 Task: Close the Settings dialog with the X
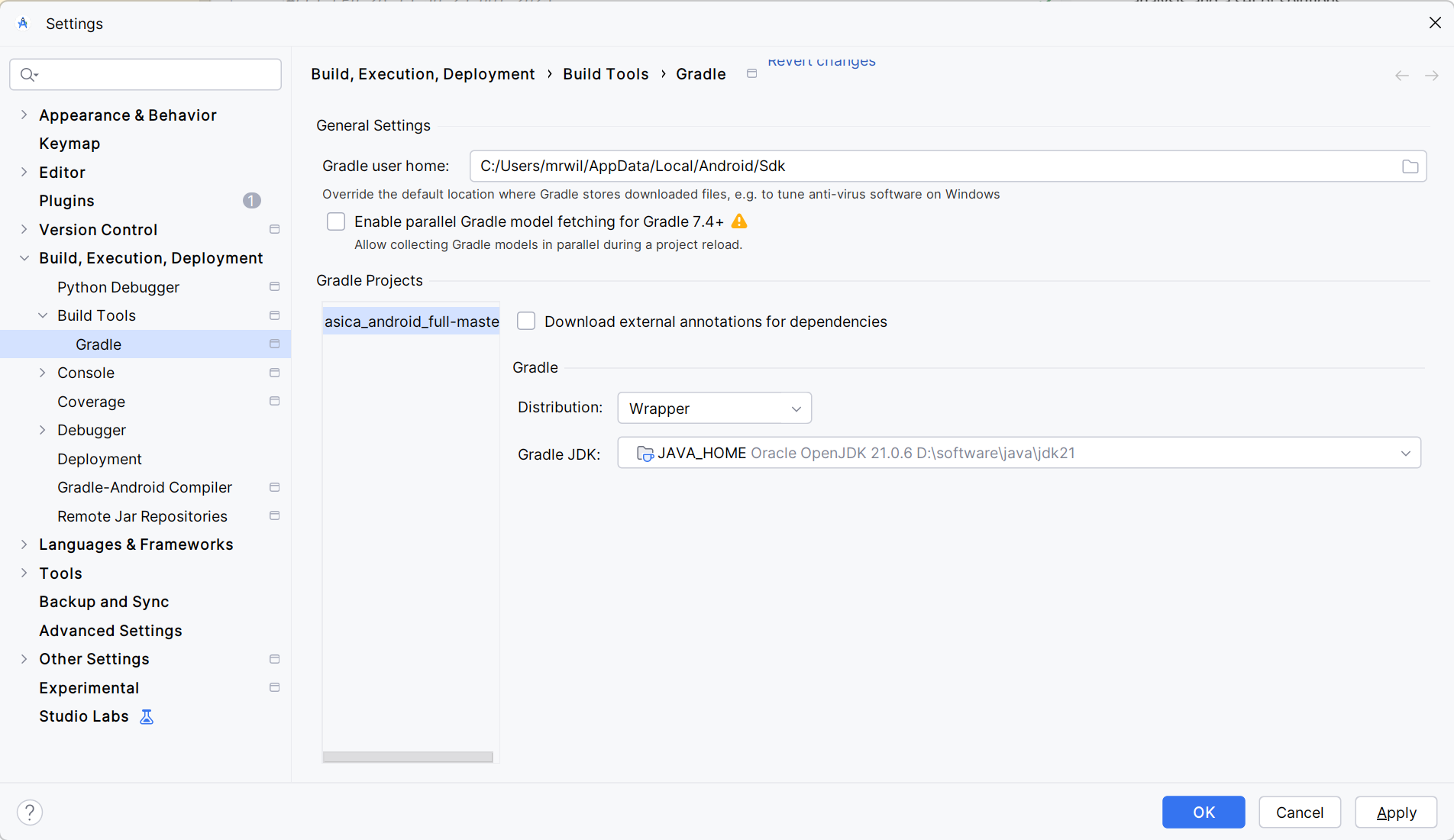[x=1435, y=23]
